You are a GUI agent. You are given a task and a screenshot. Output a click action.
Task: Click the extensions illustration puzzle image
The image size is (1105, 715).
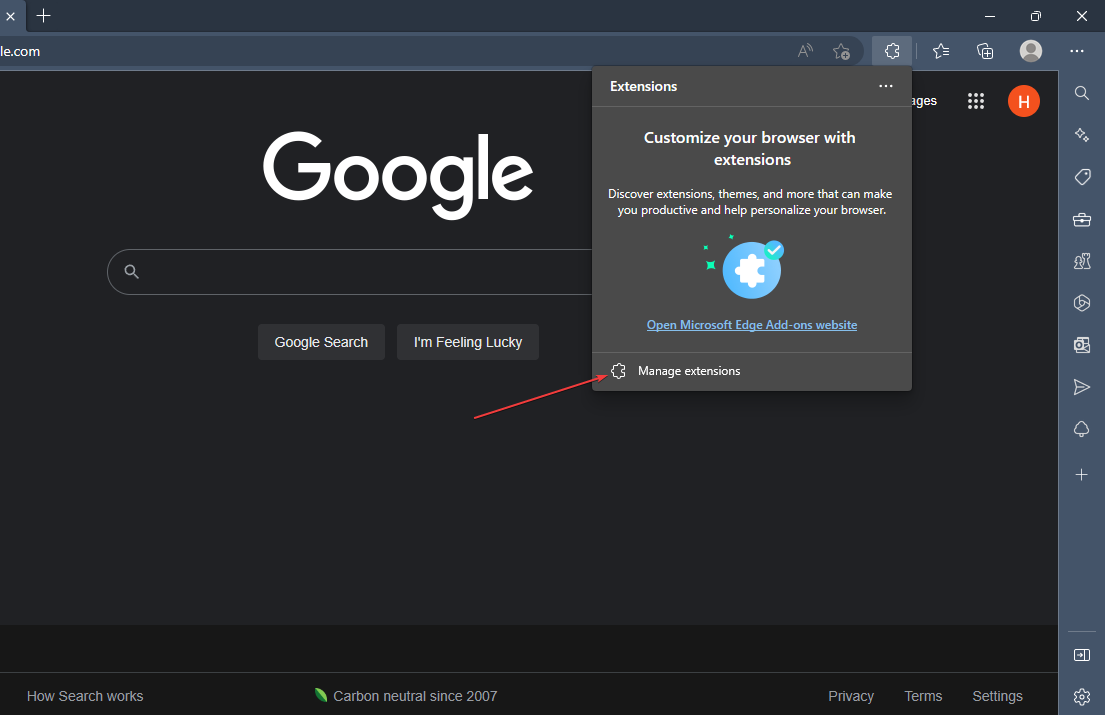744,267
